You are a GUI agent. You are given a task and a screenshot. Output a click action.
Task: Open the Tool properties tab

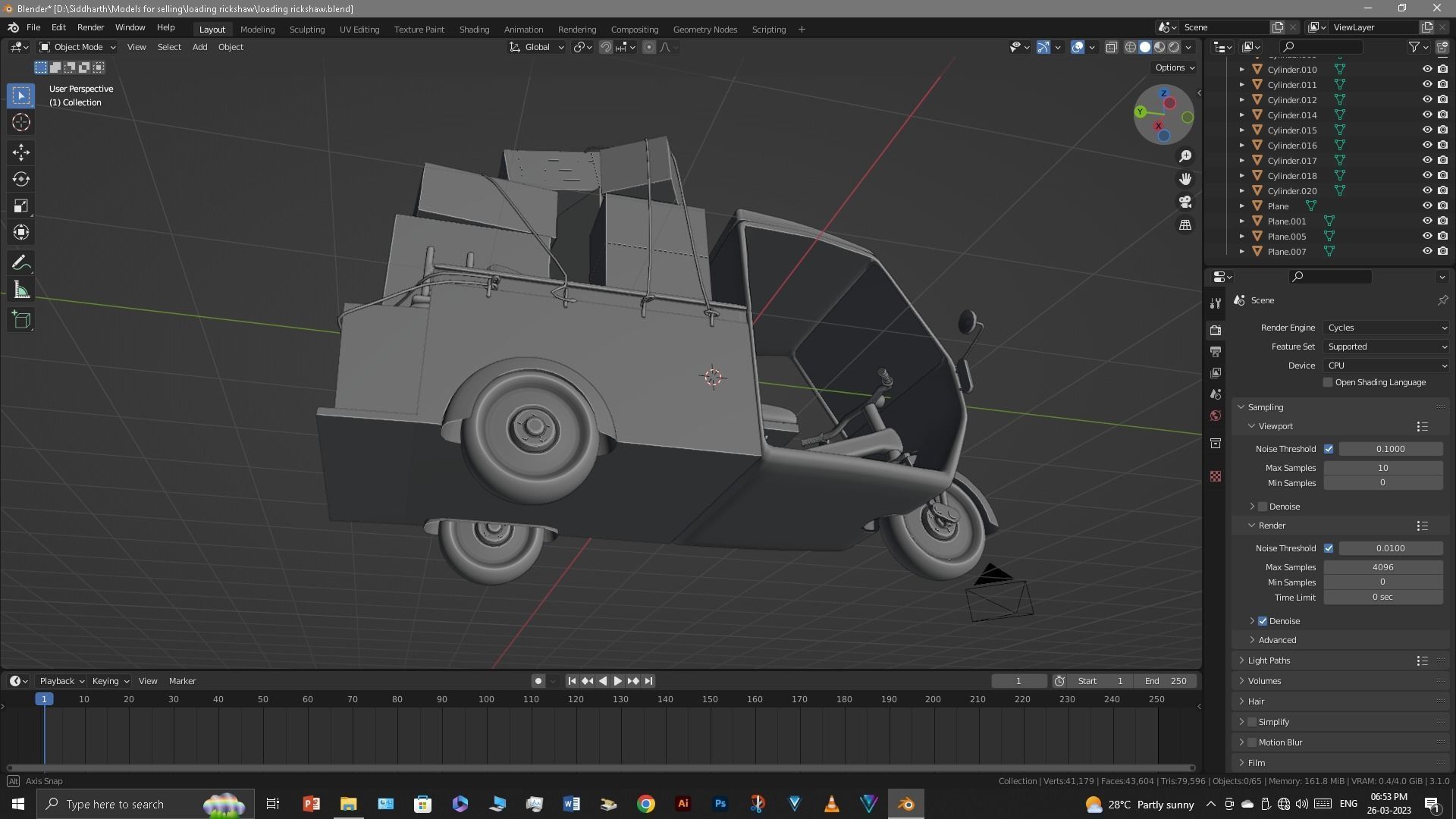click(1216, 303)
